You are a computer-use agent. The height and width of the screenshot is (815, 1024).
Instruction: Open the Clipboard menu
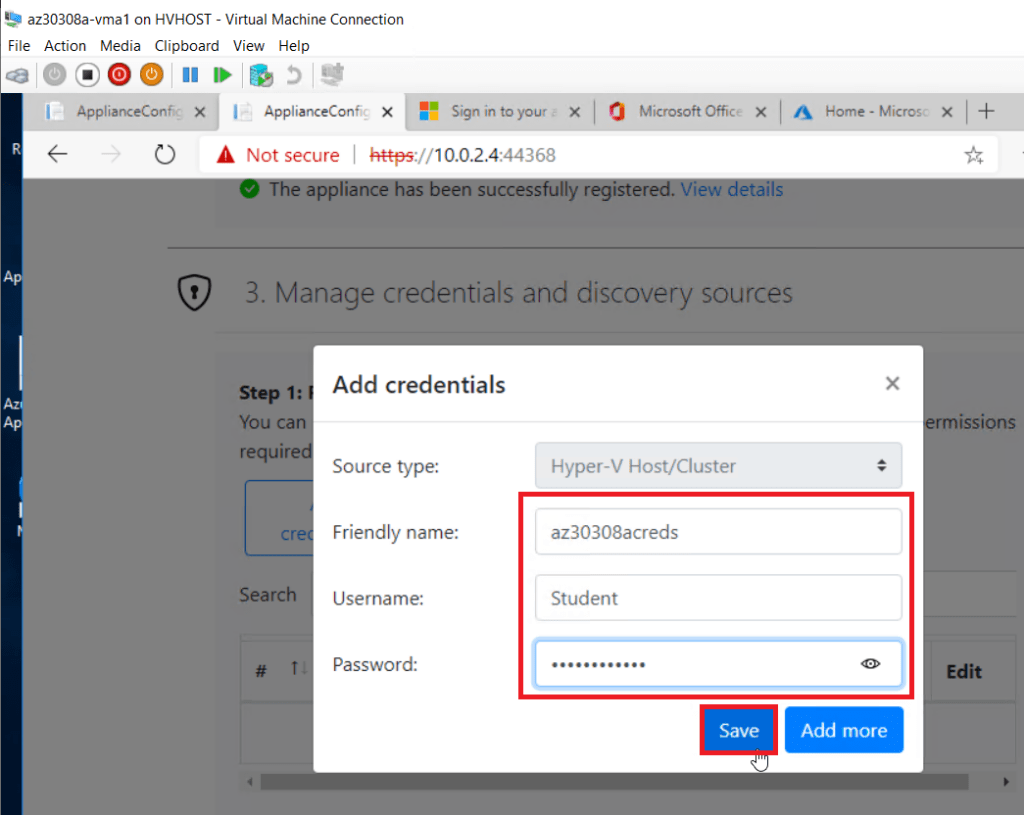[x=186, y=45]
